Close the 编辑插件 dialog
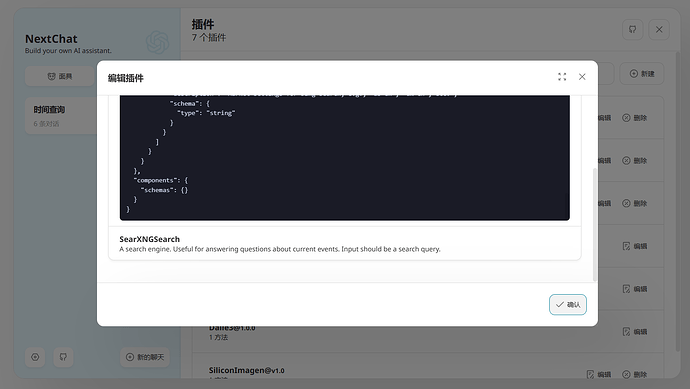Image resolution: width=690 pixels, height=389 pixels. click(x=582, y=77)
